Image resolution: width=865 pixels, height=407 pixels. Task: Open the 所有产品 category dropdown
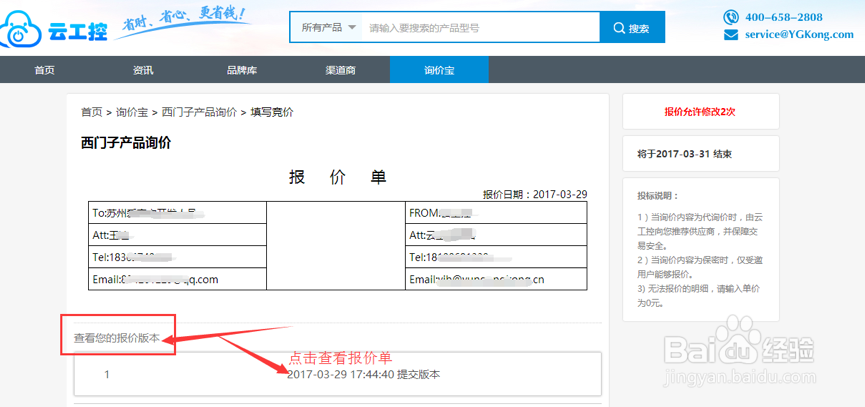(328, 28)
